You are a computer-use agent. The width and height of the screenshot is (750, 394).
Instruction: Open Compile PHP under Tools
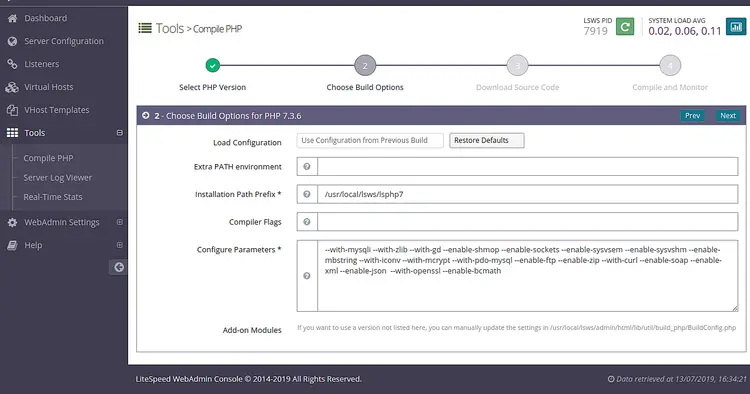point(48,158)
